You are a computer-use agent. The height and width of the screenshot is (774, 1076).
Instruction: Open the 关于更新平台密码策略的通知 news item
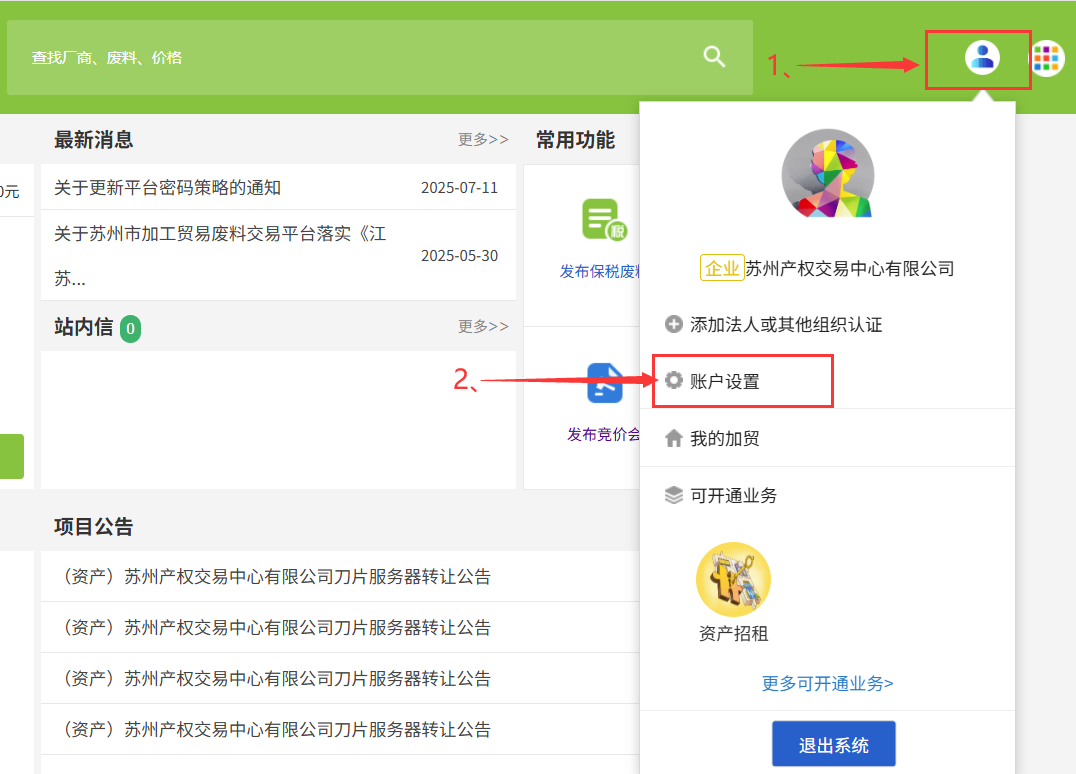pos(167,187)
